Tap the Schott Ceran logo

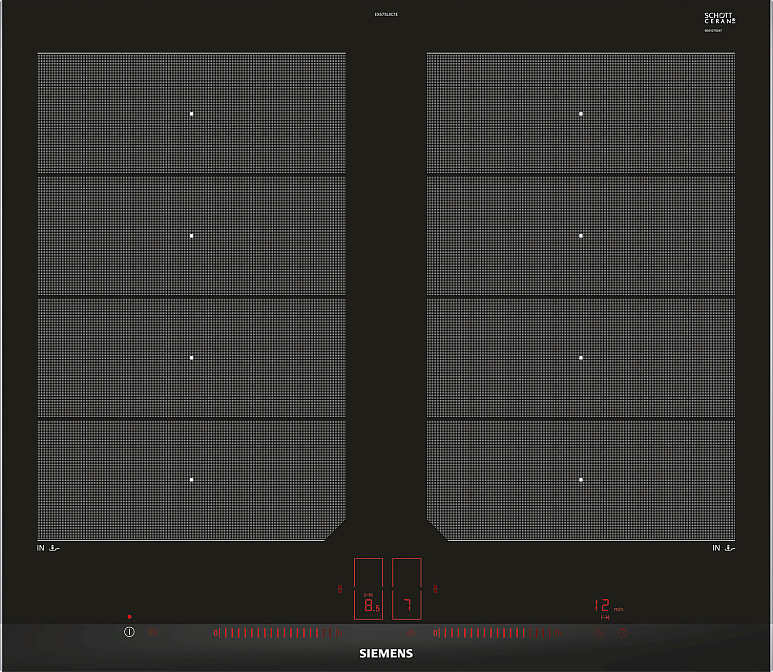tap(719, 19)
